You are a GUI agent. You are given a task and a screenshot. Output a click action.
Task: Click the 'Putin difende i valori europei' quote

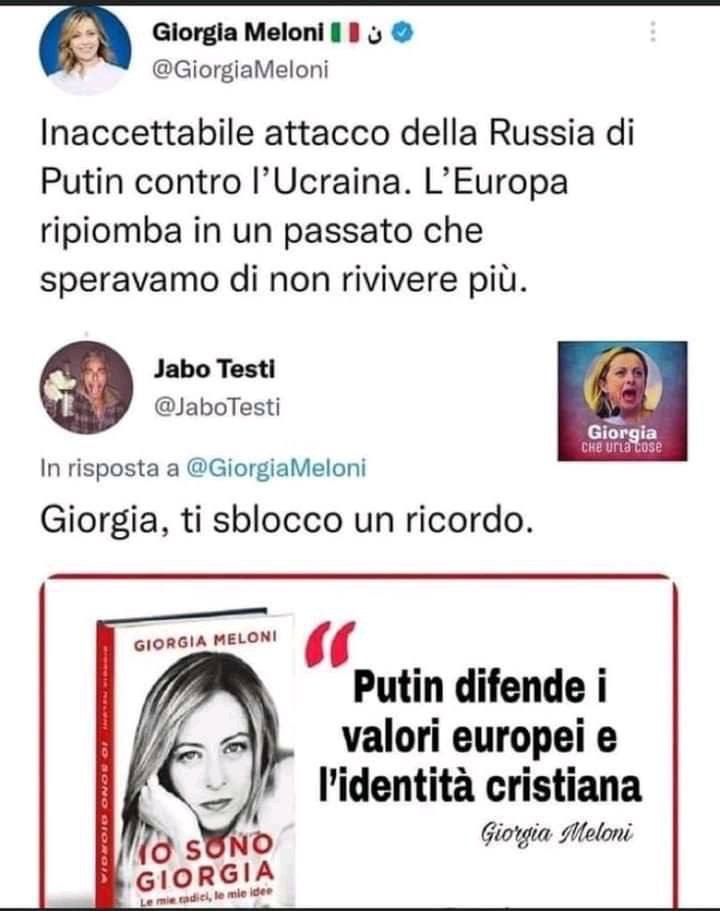click(480, 737)
